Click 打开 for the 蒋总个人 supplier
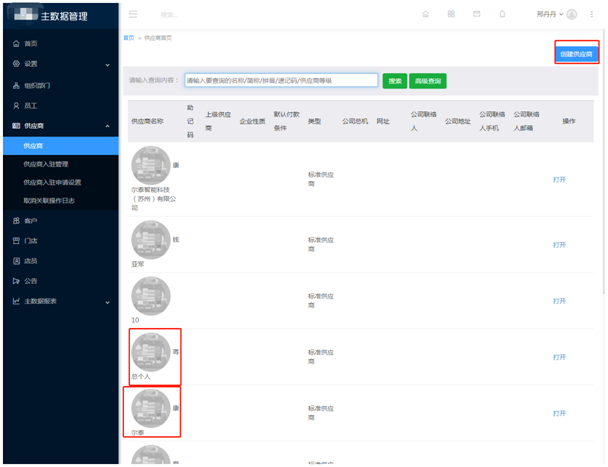The width and height of the screenshot is (608, 467). click(559, 357)
